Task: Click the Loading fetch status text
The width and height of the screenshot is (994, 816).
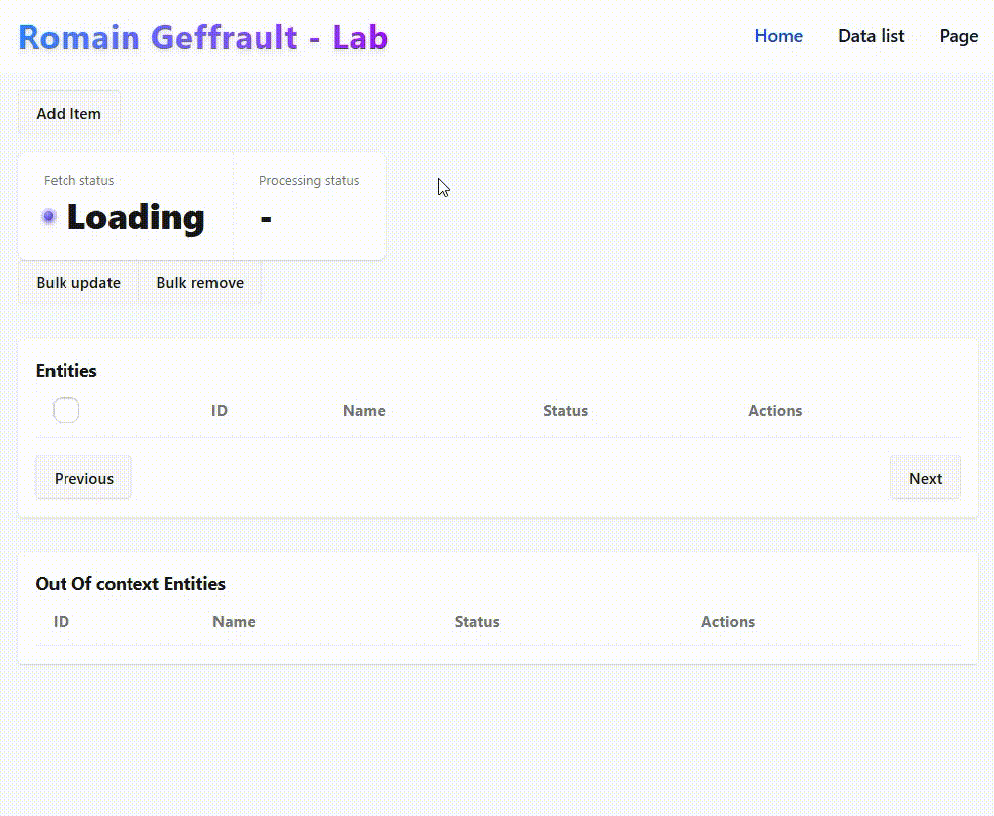Action: coord(136,217)
